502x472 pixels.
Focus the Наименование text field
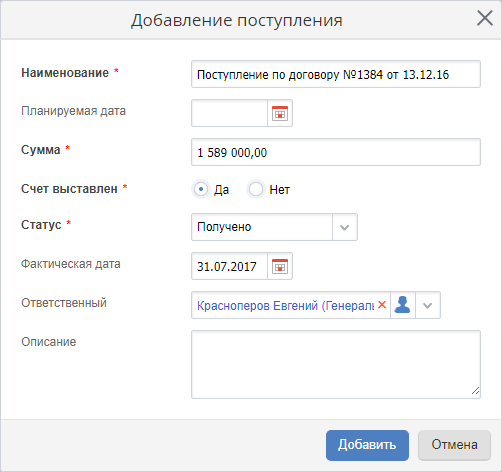coord(336,74)
